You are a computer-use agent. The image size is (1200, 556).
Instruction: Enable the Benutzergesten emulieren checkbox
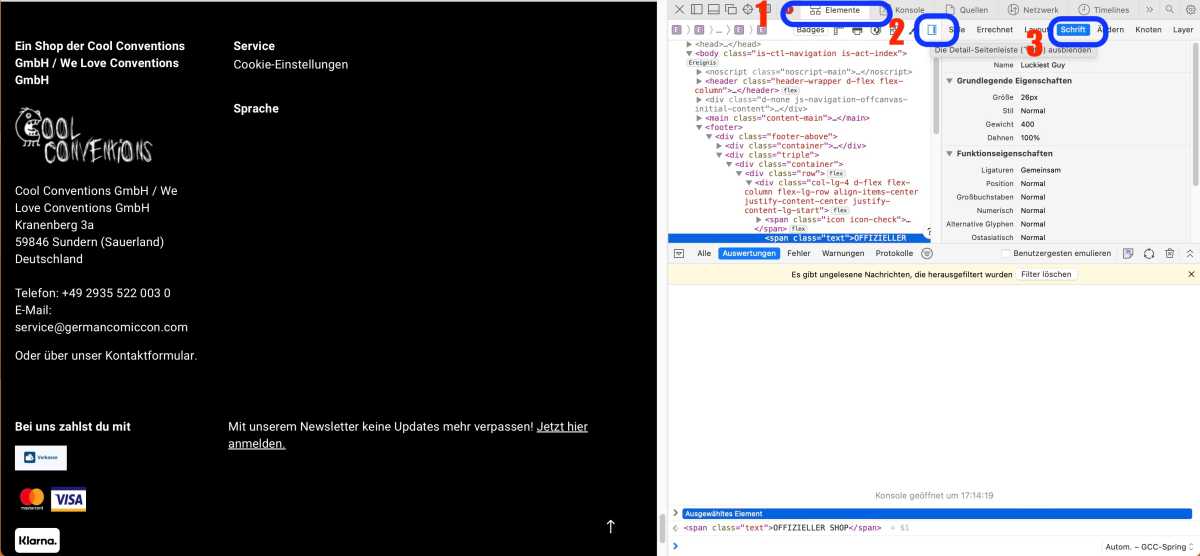click(1007, 253)
